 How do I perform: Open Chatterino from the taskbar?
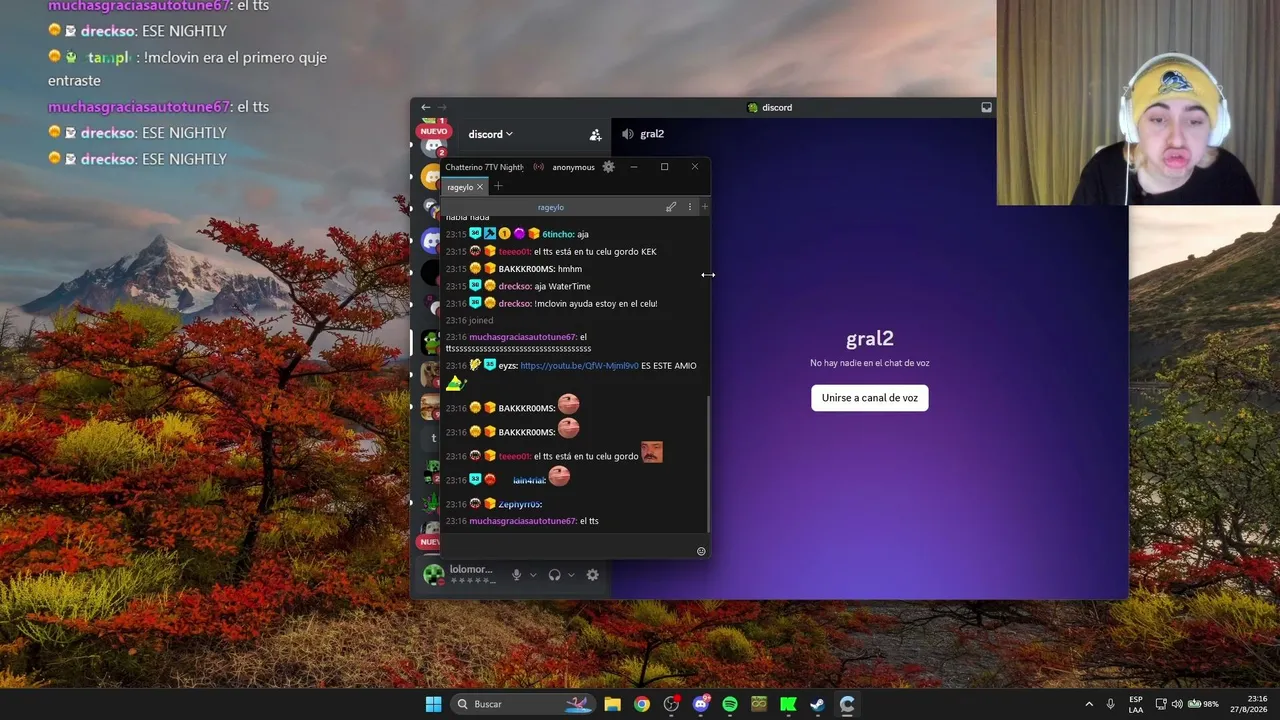[x=847, y=704]
